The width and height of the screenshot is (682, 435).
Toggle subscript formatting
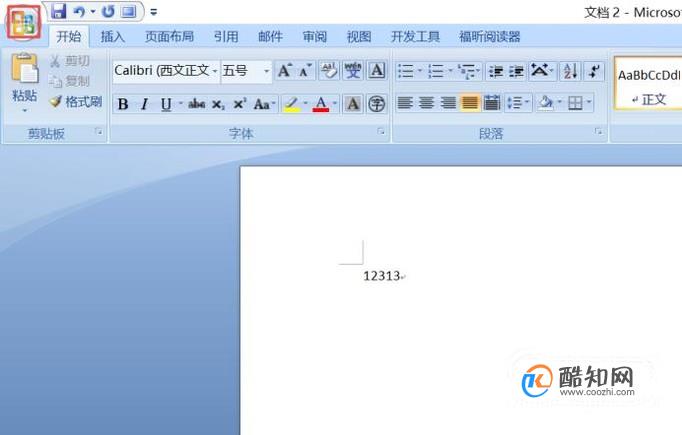[218, 104]
